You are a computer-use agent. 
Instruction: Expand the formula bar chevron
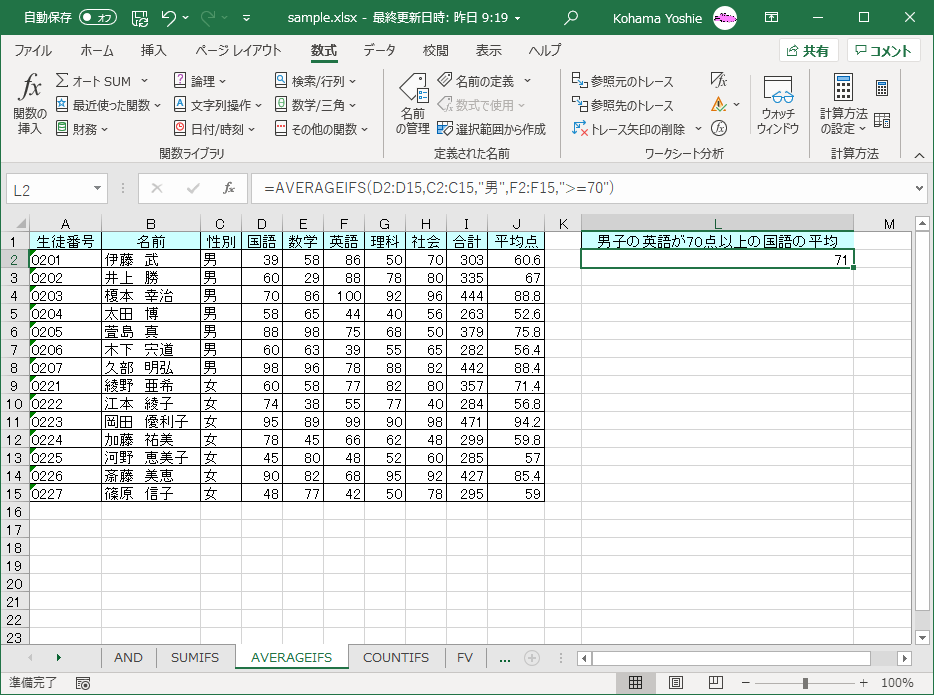919,188
